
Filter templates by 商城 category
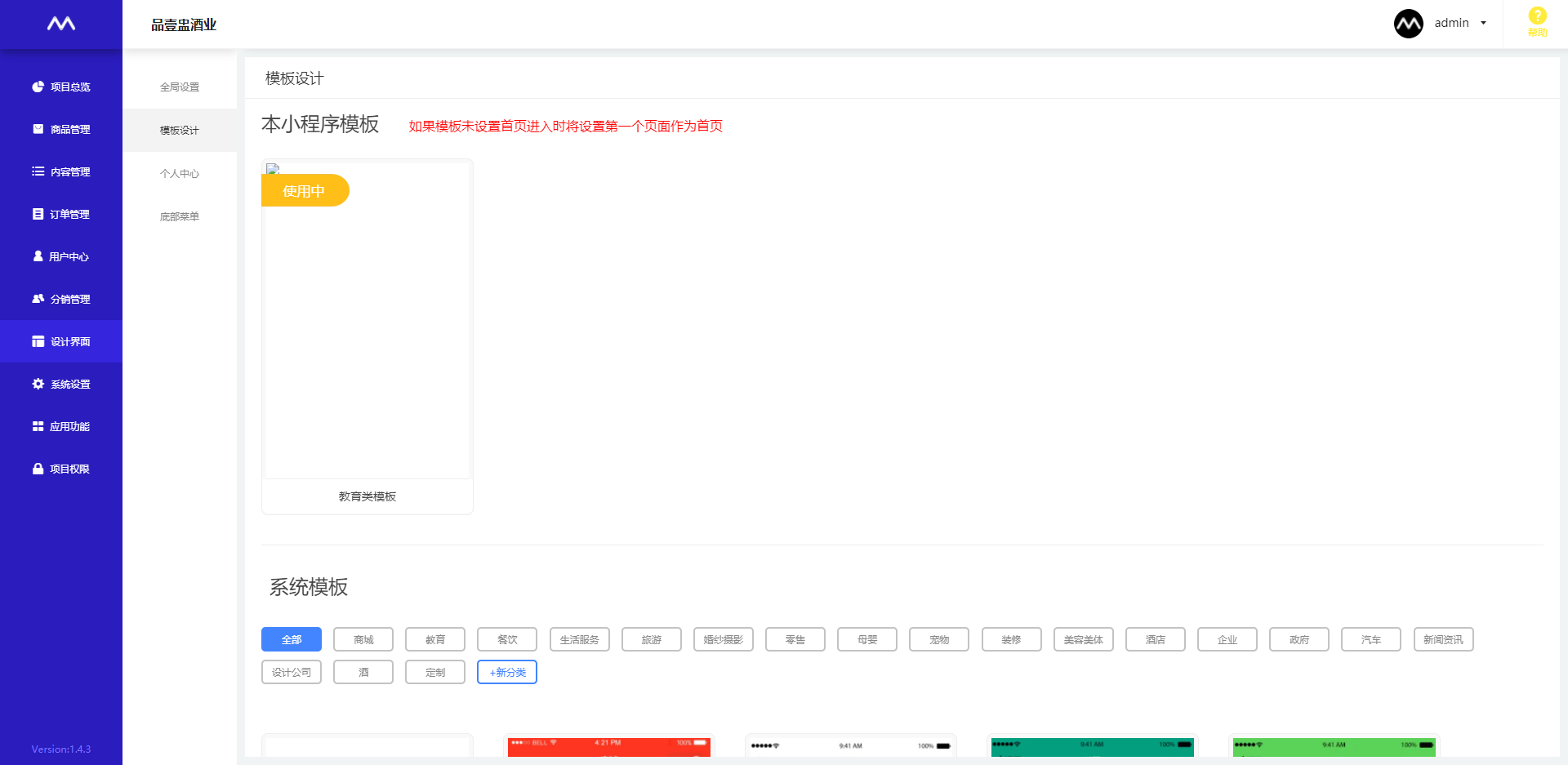(363, 639)
